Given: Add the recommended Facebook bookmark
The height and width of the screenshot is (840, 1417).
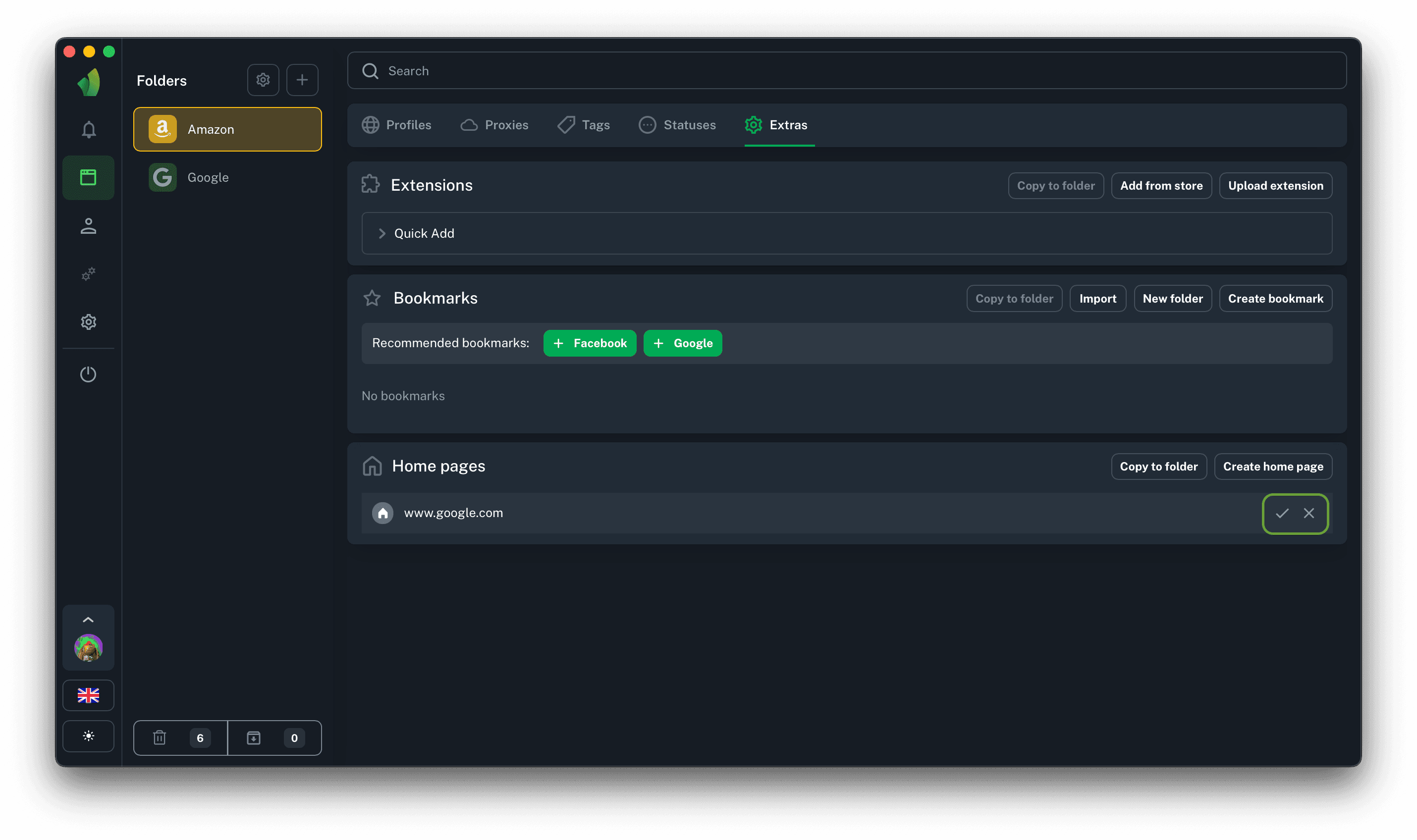Looking at the screenshot, I should click(589, 343).
